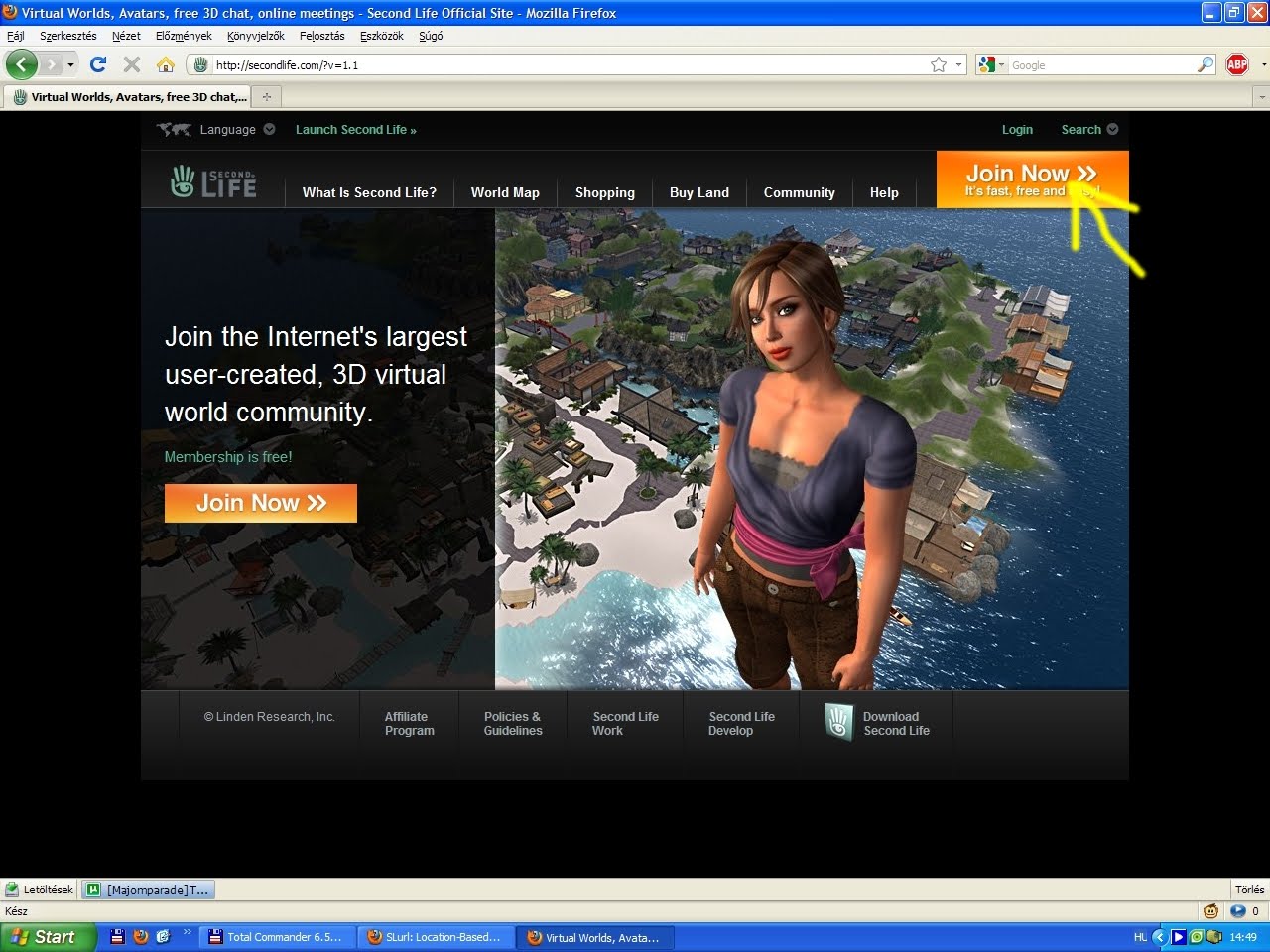Open the Google search engine selector
Viewport: 1270px width, 952px height.
[991, 65]
